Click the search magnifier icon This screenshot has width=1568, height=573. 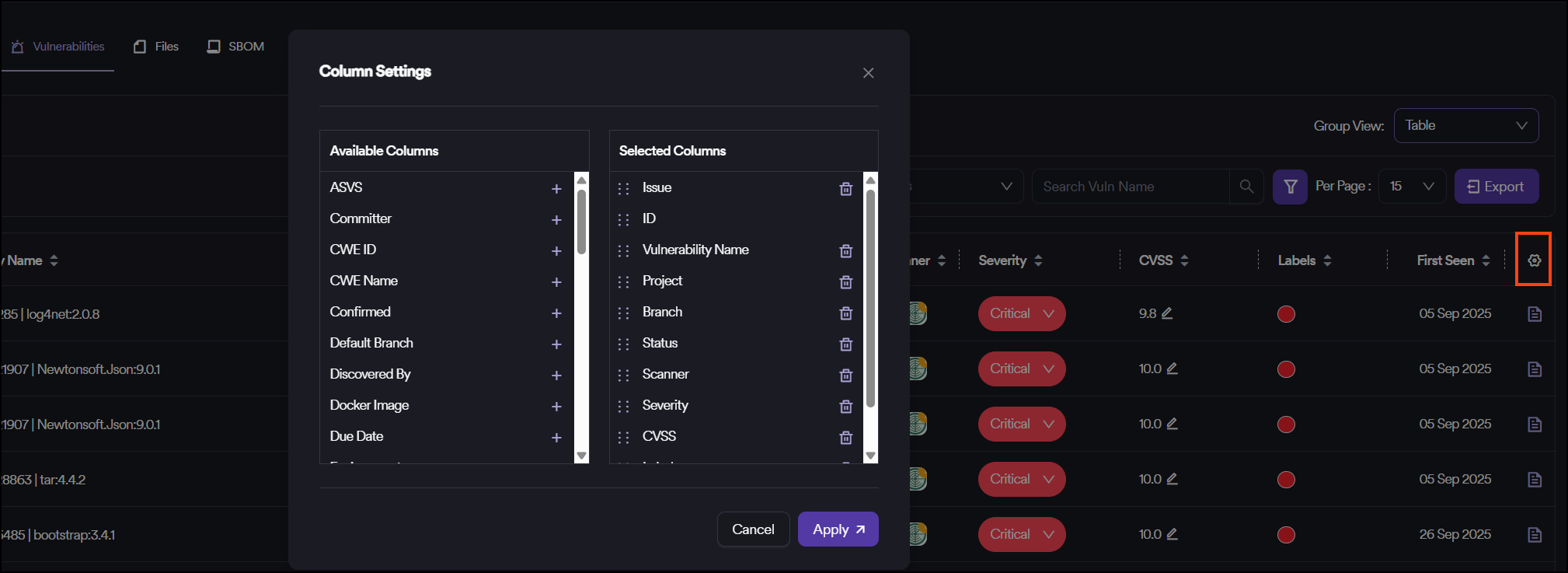1246,187
